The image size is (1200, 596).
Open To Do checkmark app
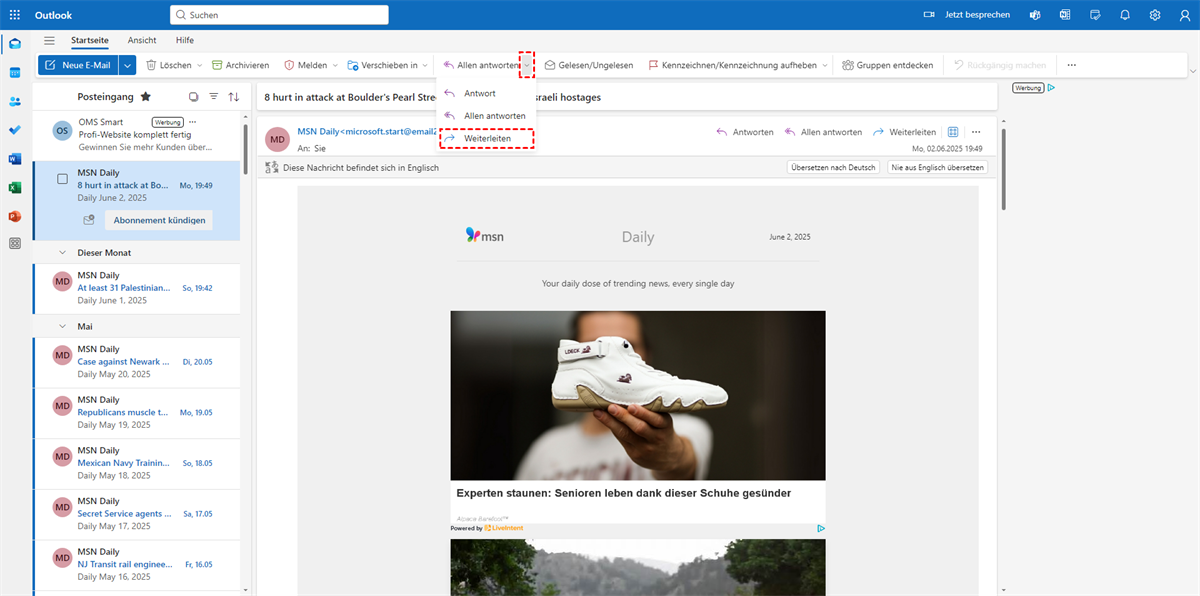click(14, 130)
